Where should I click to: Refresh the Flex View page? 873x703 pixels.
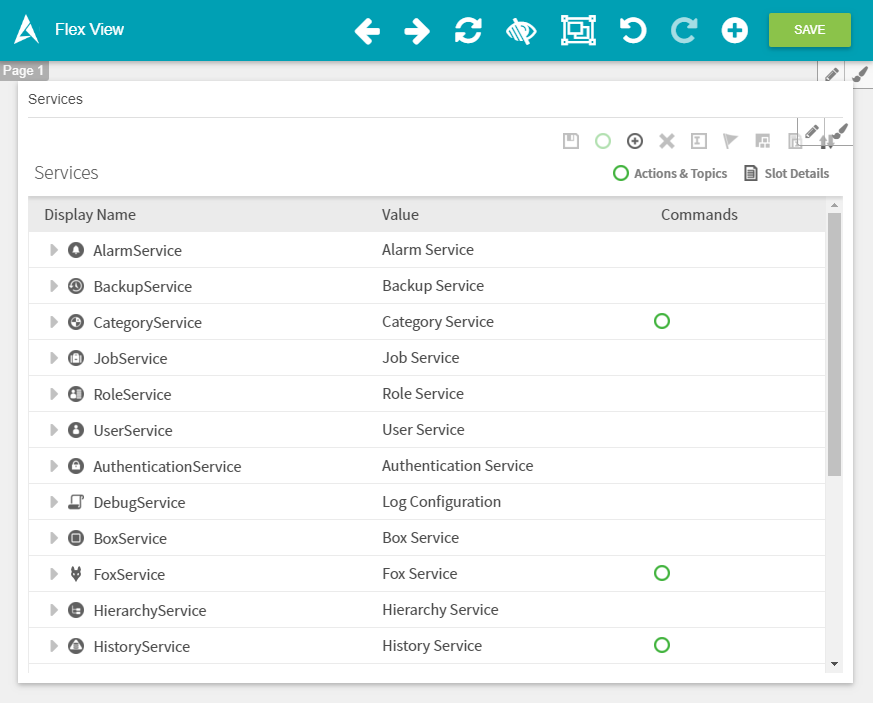[468, 30]
